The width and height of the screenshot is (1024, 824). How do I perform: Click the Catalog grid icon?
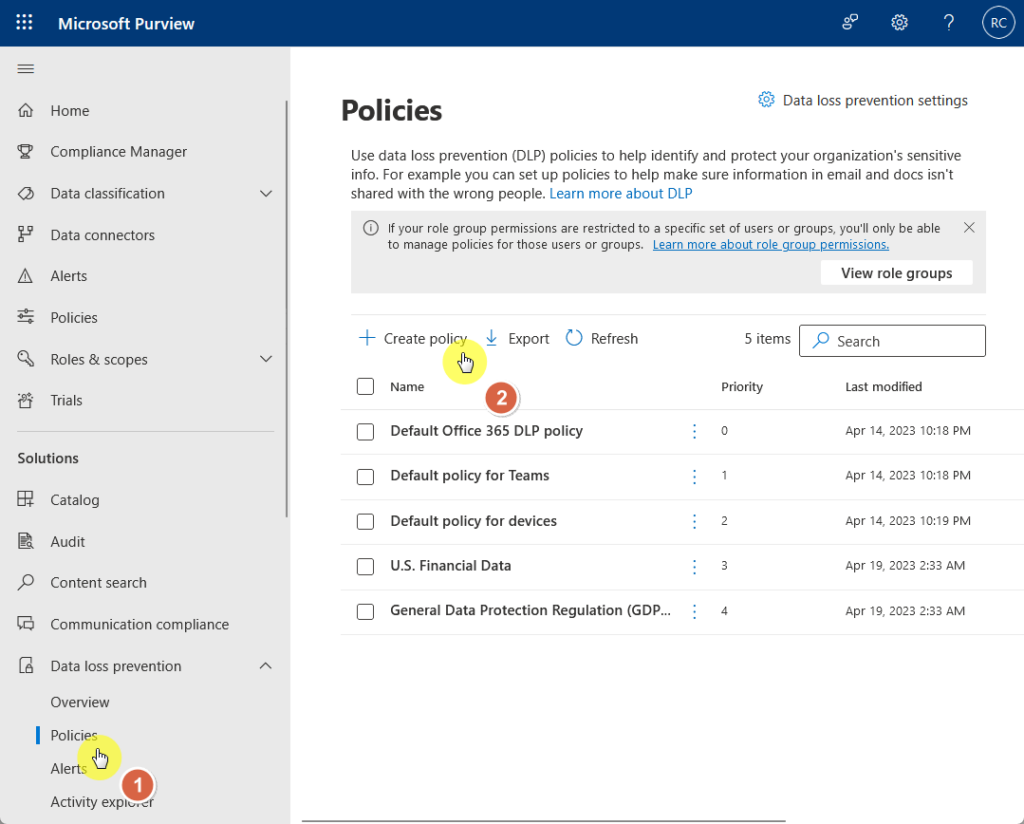(x=25, y=499)
